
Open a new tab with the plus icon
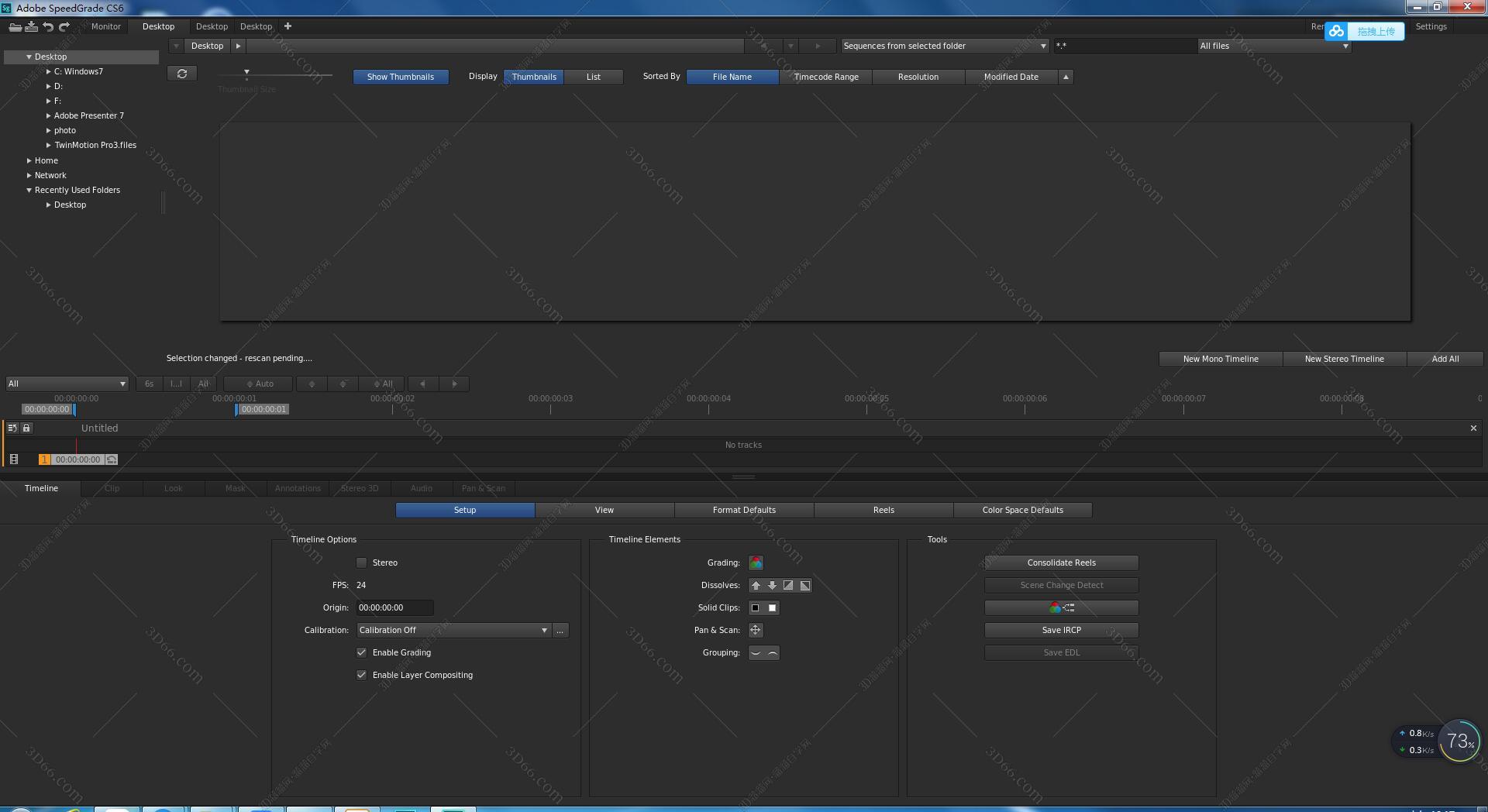pos(288,26)
